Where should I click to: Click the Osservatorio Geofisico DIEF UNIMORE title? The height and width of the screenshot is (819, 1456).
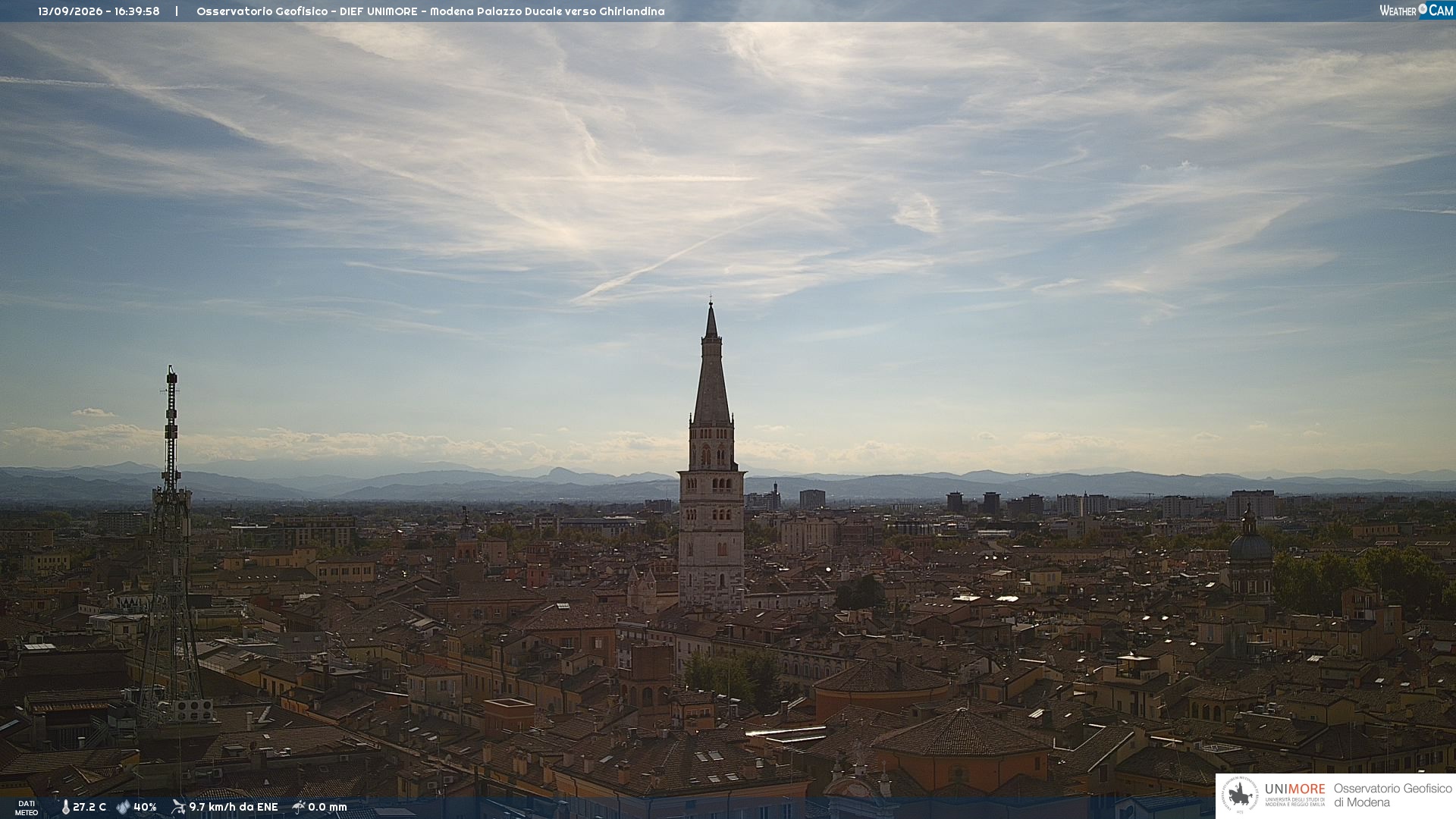pyautogui.click(x=307, y=11)
